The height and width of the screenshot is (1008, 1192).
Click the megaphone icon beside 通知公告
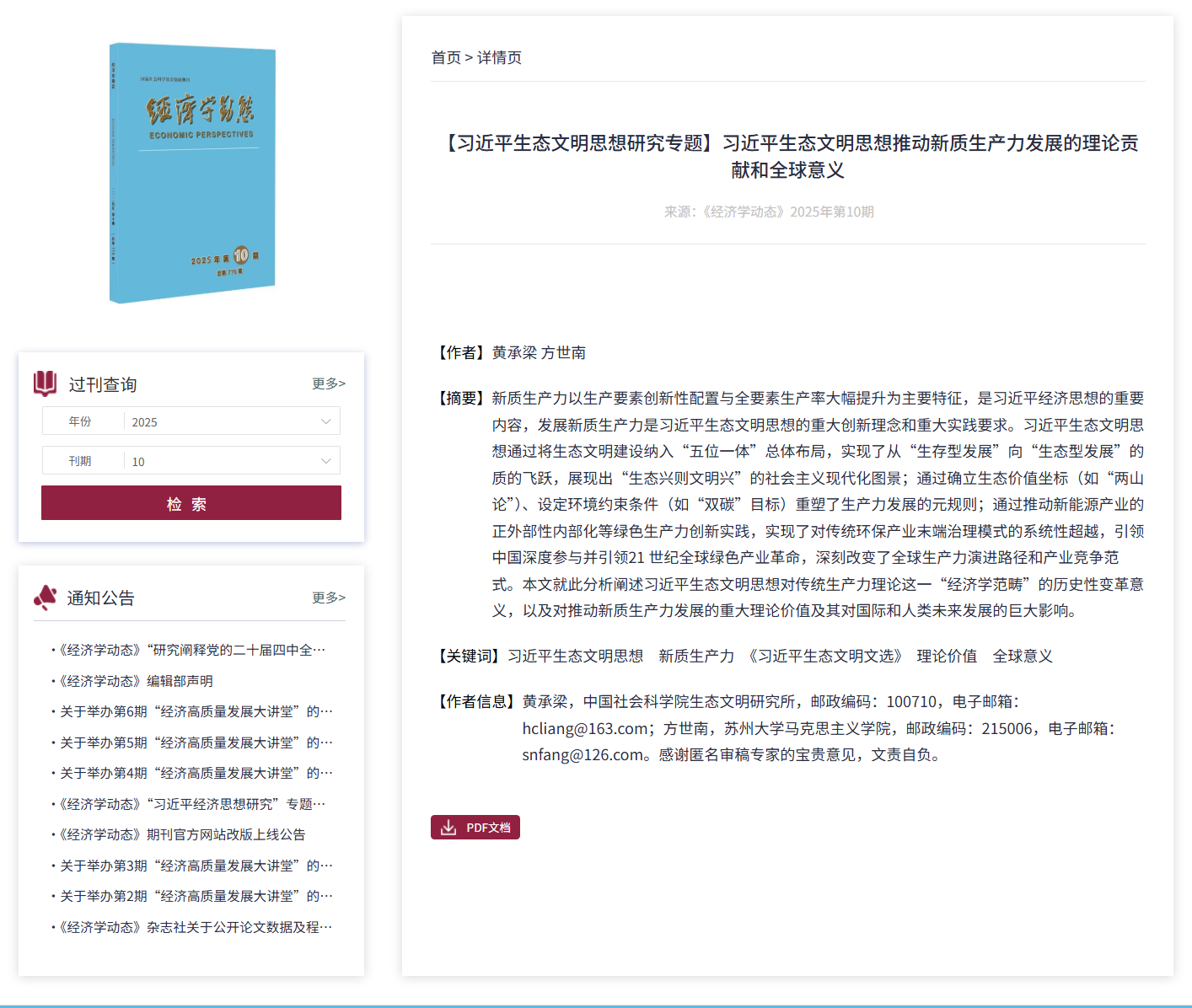pos(46,598)
